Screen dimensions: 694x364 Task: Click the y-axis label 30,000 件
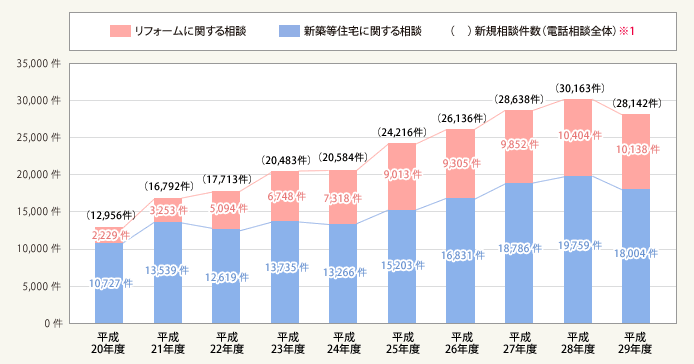(x=39, y=101)
